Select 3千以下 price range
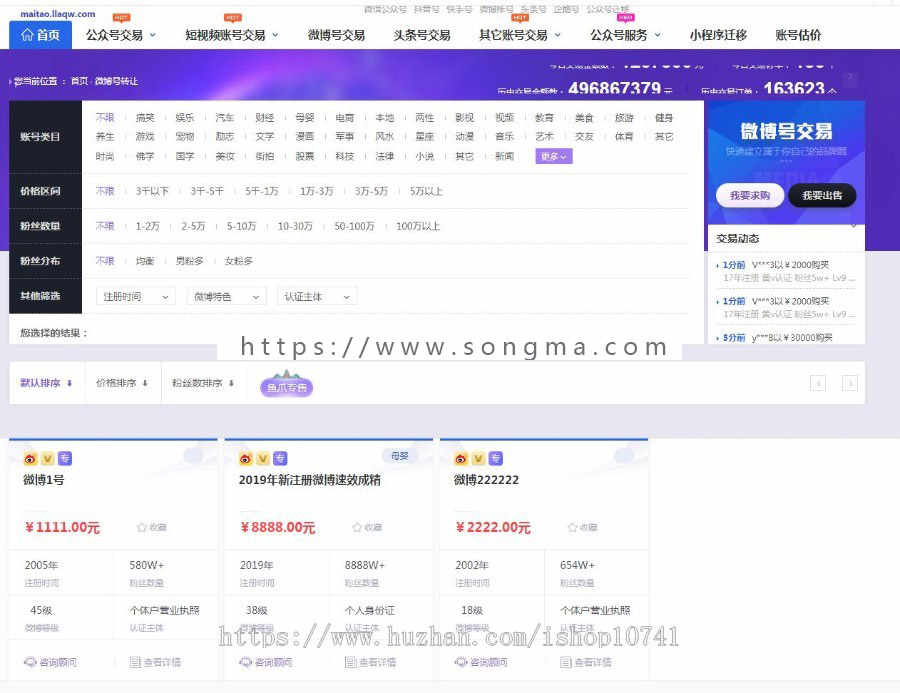The height and width of the screenshot is (693, 900). coord(152,191)
